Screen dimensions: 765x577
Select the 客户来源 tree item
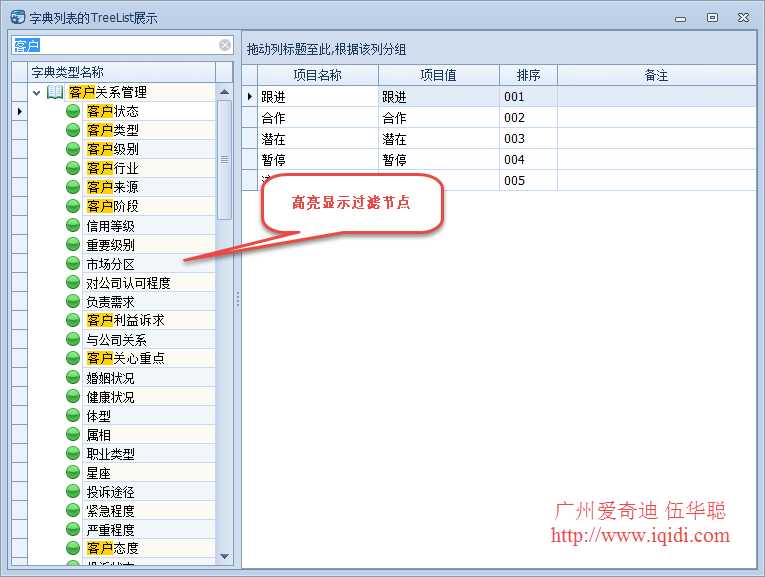pyautogui.click(x=112, y=187)
